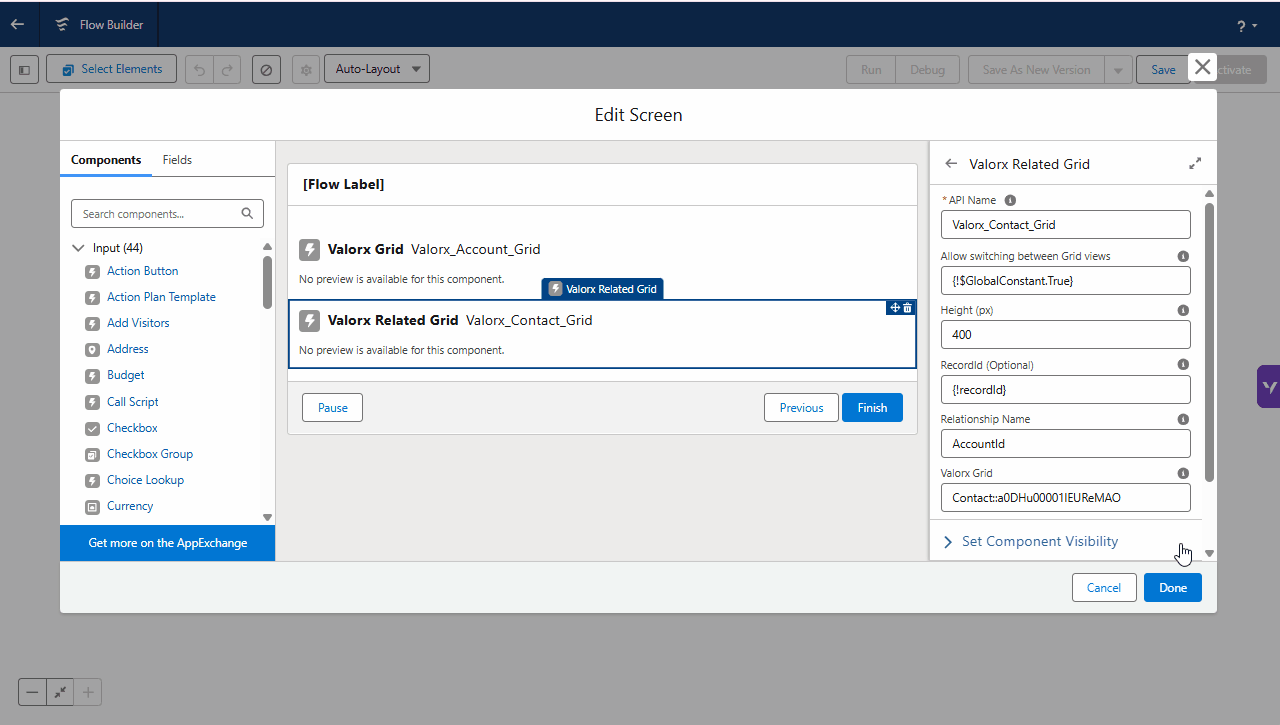Delete Valorx Related Grid via trash icon
The image size is (1280, 725).
pyautogui.click(x=908, y=308)
